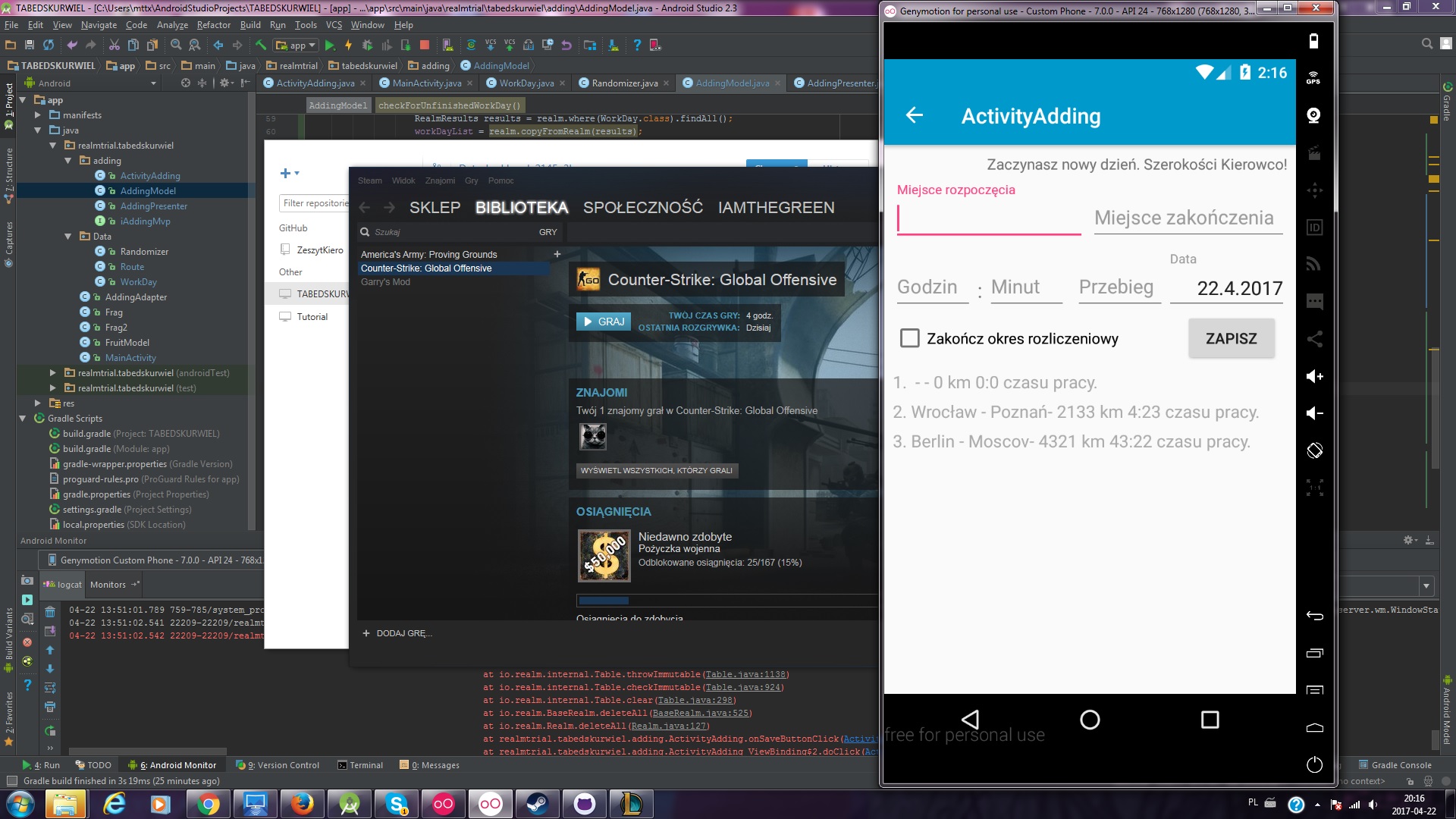Click 'DODAJ GRĘ...' in Steam
Image resolution: width=1456 pixels, height=819 pixels.
pyautogui.click(x=397, y=633)
